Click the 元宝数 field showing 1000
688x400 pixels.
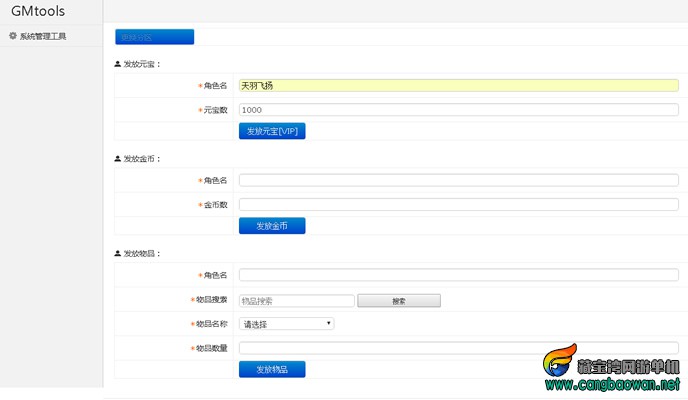tap(459, 110)
